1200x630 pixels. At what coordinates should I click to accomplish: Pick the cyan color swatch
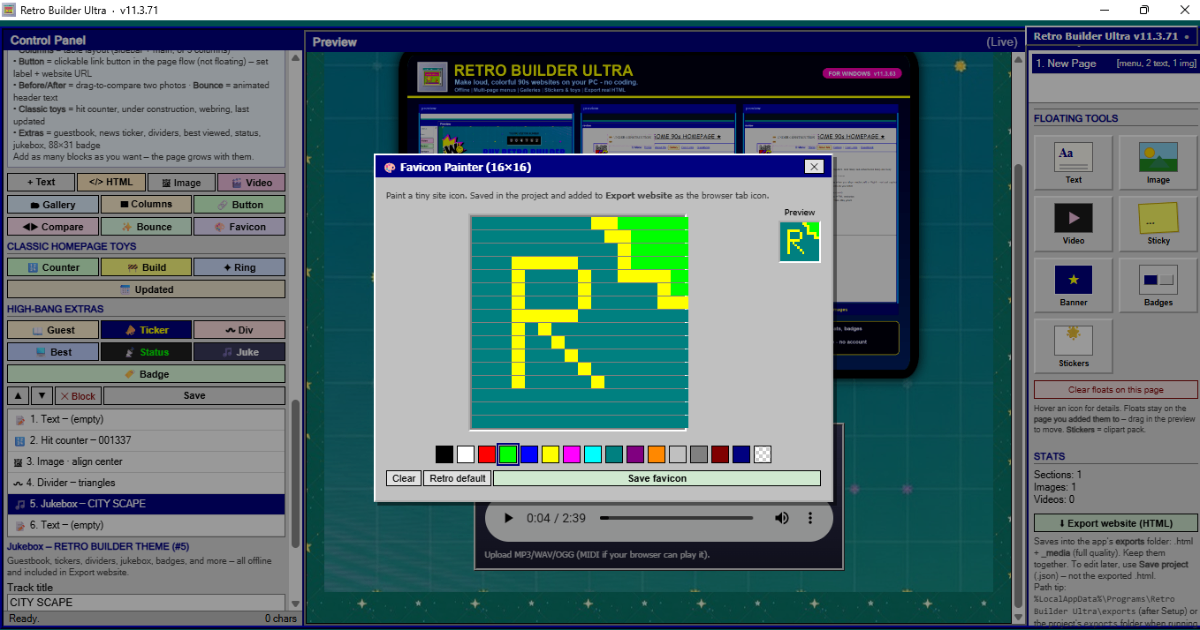click(x=593, y=454)
